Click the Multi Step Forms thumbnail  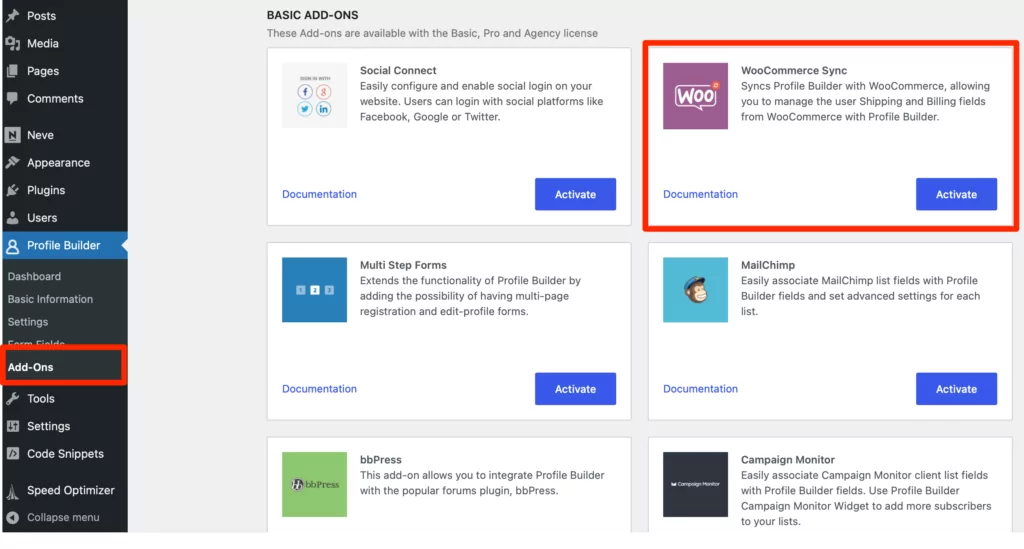click(314, 290)
